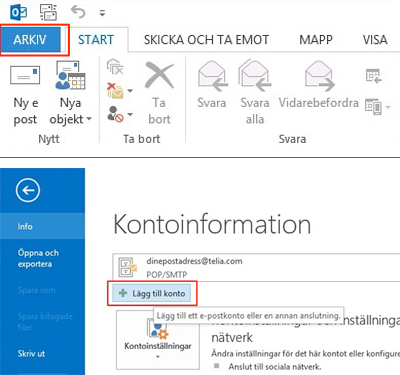
Task: Click Svara alla to reply all
Action: [x=255, y=92]
